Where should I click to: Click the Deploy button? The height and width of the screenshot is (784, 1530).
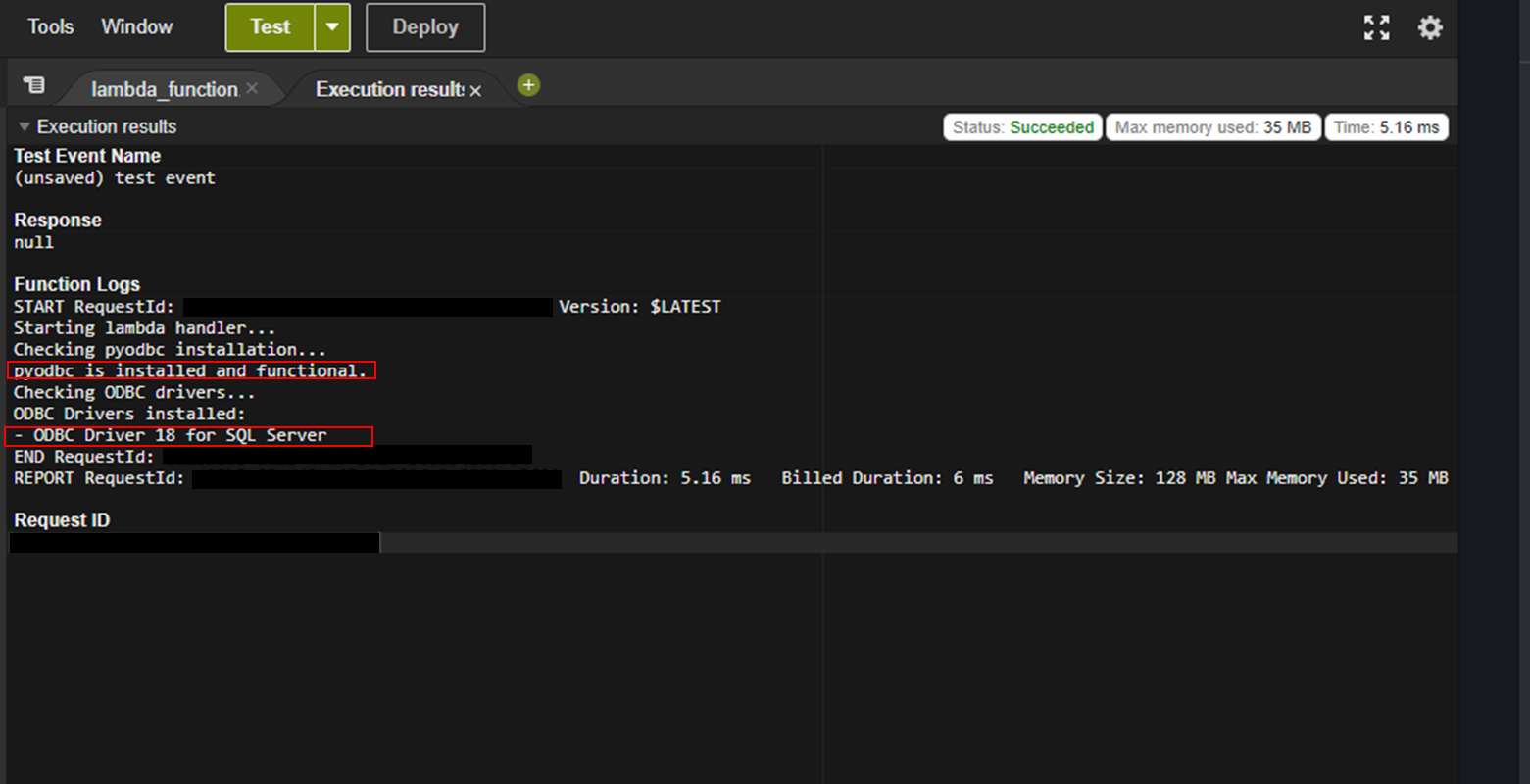(424, 27)
